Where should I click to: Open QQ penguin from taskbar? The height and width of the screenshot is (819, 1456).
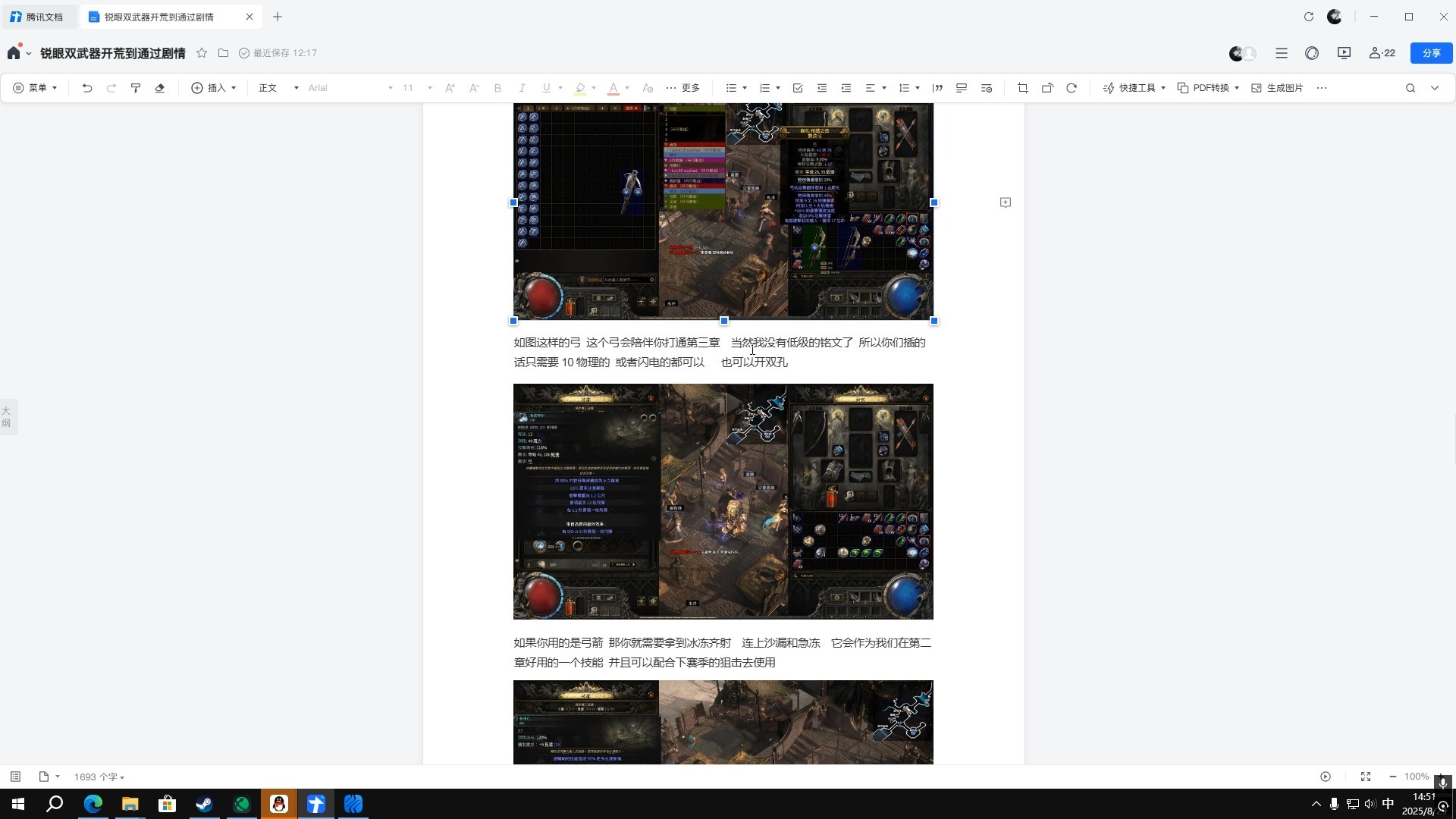[x=278, y=804]
